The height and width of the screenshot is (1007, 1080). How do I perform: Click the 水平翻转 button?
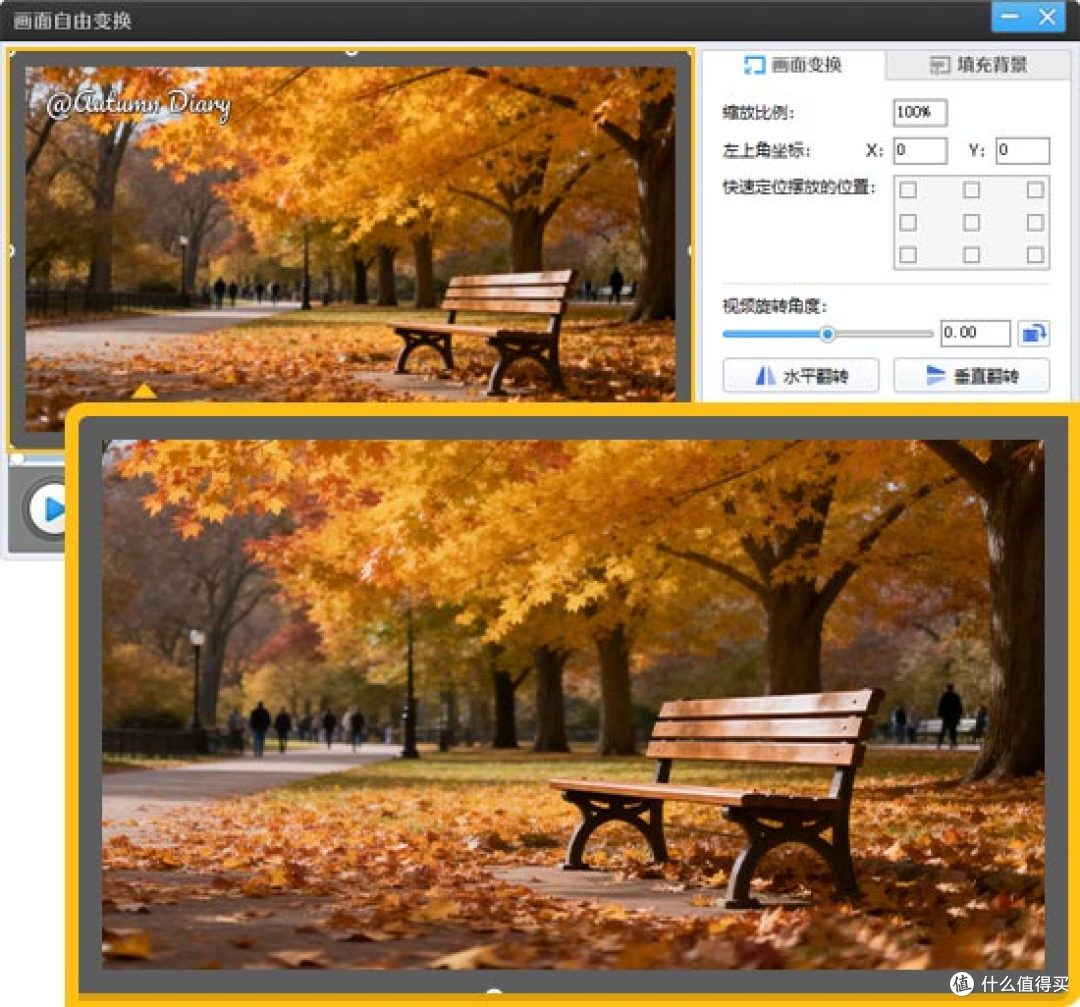point(800,376)
